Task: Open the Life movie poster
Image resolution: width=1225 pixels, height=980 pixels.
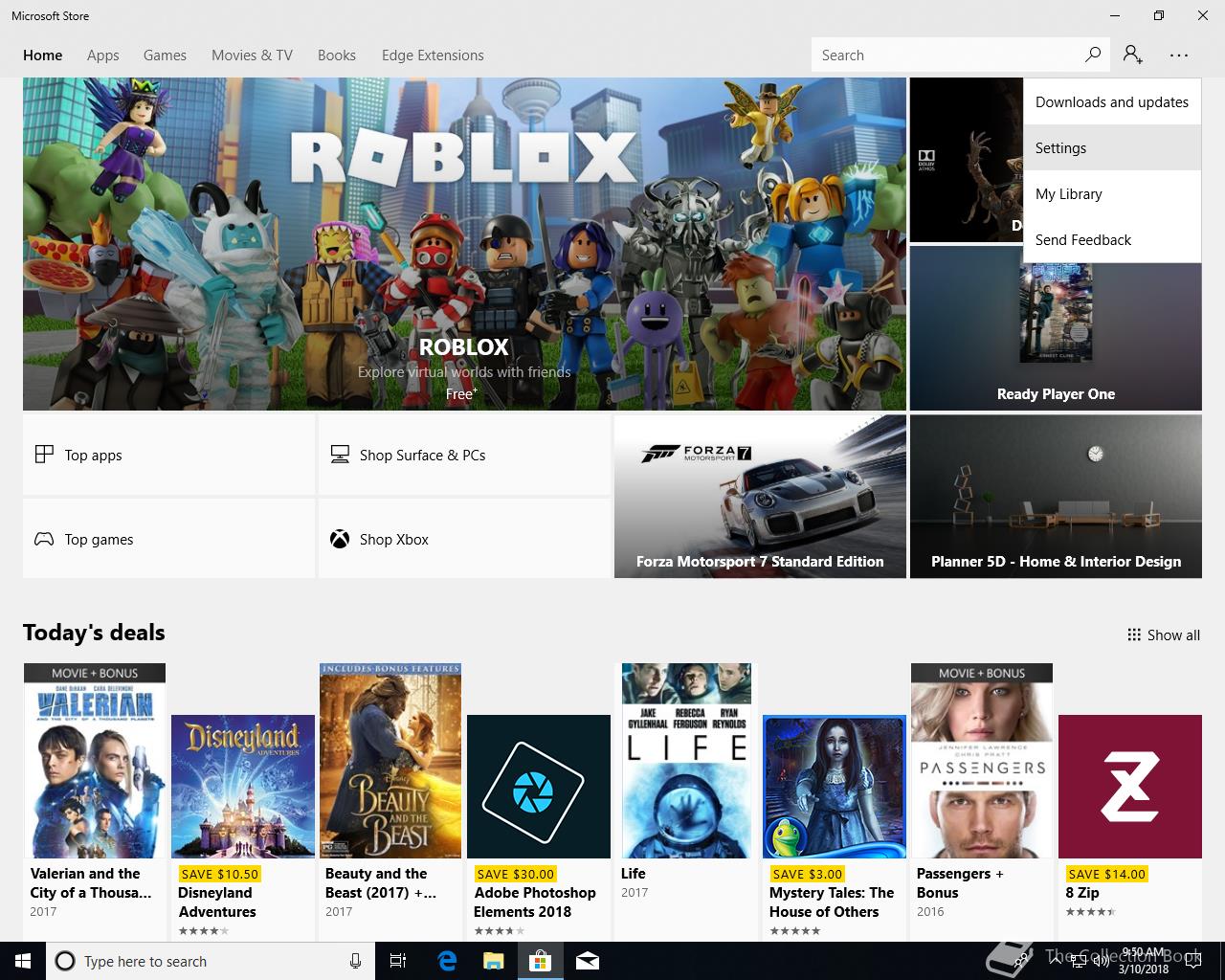Action: [x=686, y=761]
